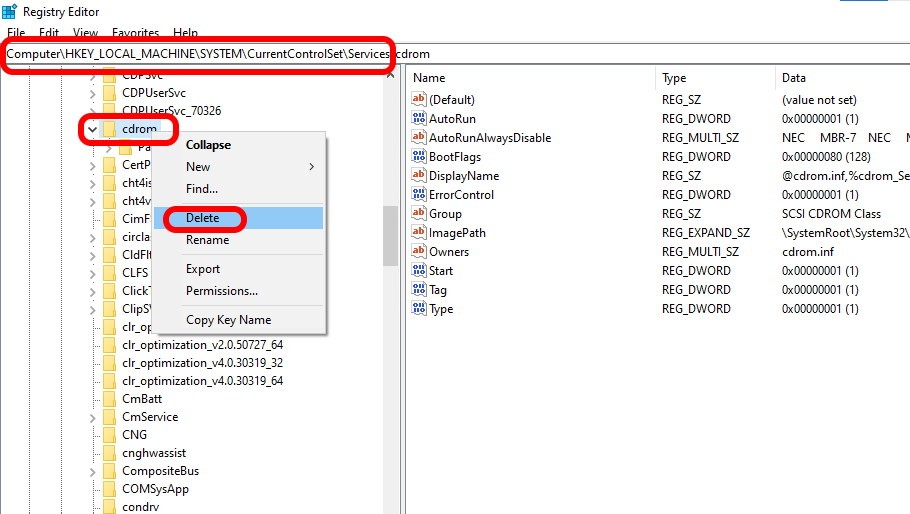Click the AutoRunAlwaysDisable value icon
910x514 pixels.
click(418, 137)
